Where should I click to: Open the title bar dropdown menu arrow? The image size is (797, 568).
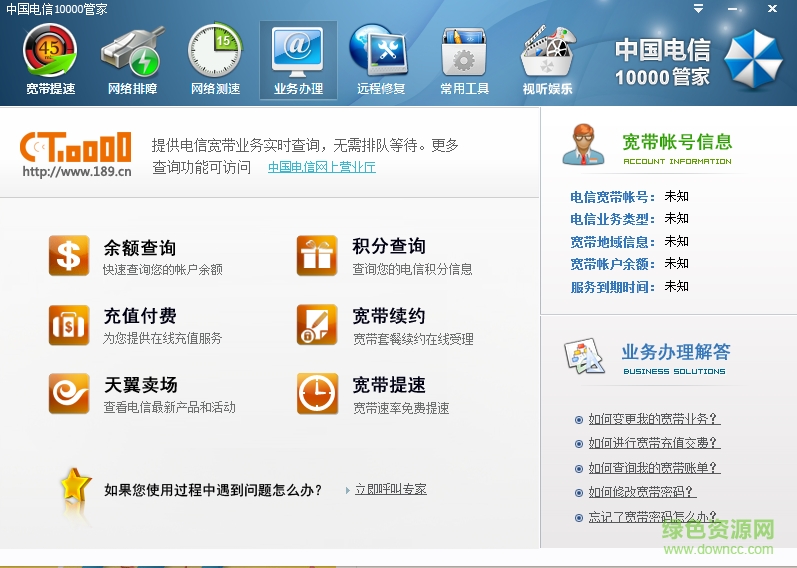tap(698, 9)
